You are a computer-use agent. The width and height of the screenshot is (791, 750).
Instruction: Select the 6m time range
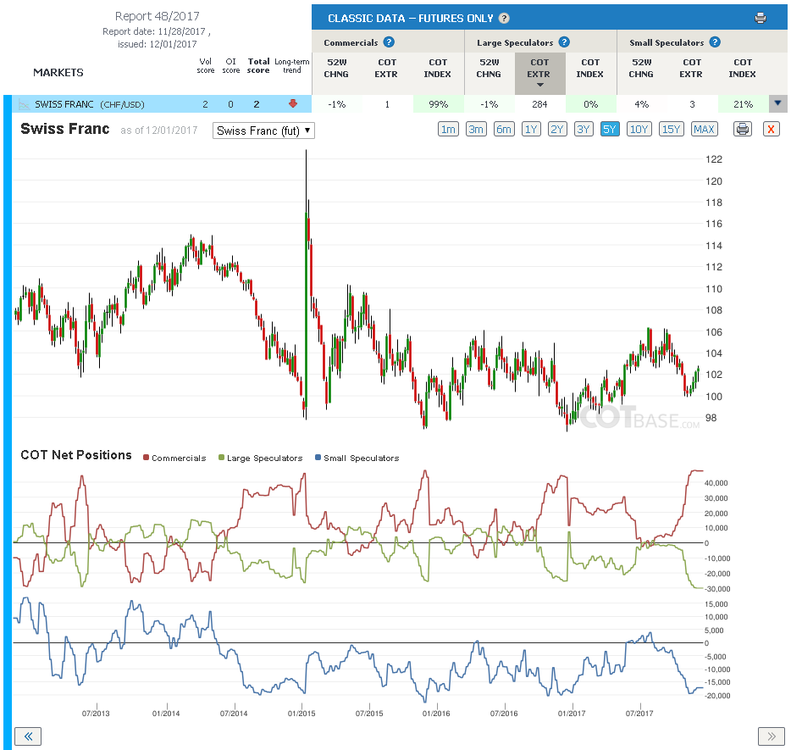(x=503, y=129)
